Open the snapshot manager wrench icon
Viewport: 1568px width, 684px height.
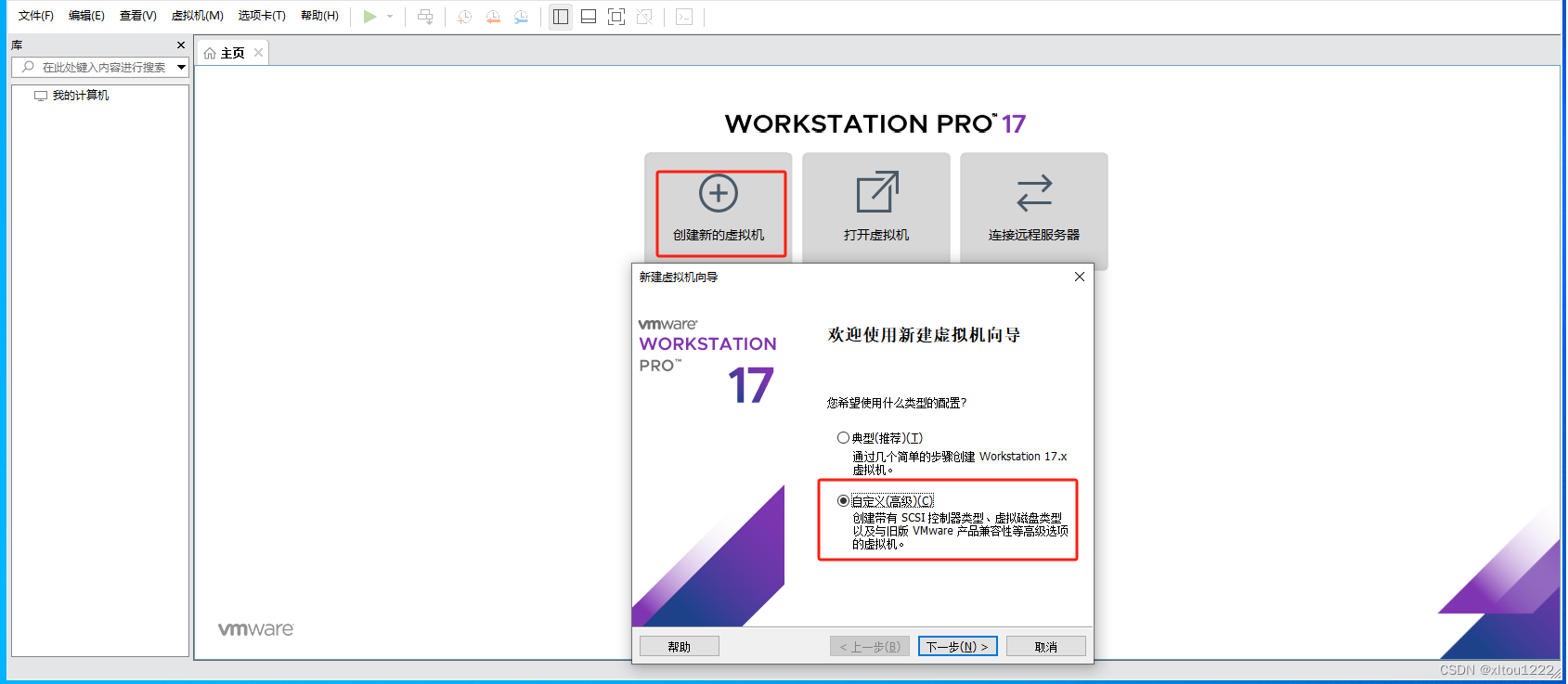[x=521, y=17]
